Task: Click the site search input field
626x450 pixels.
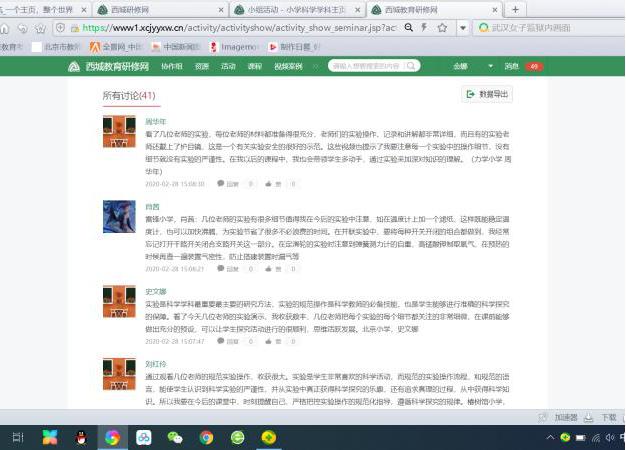Action: click(367, 66)
